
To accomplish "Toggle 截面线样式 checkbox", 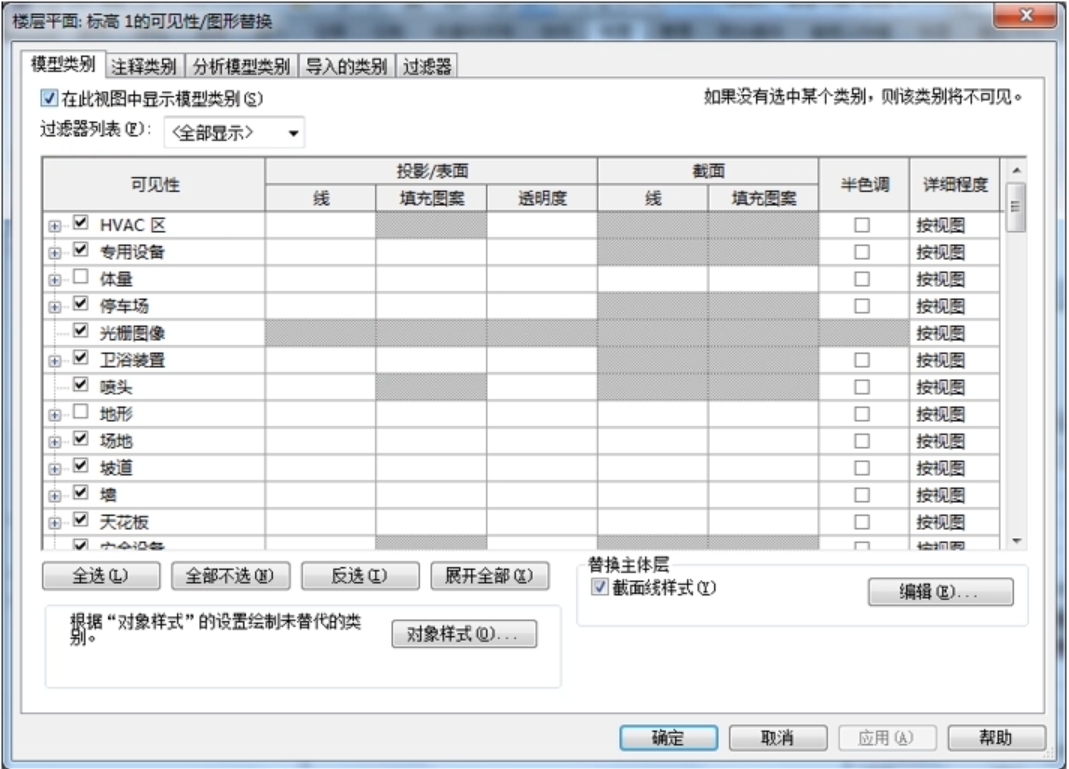I will 600,588.
